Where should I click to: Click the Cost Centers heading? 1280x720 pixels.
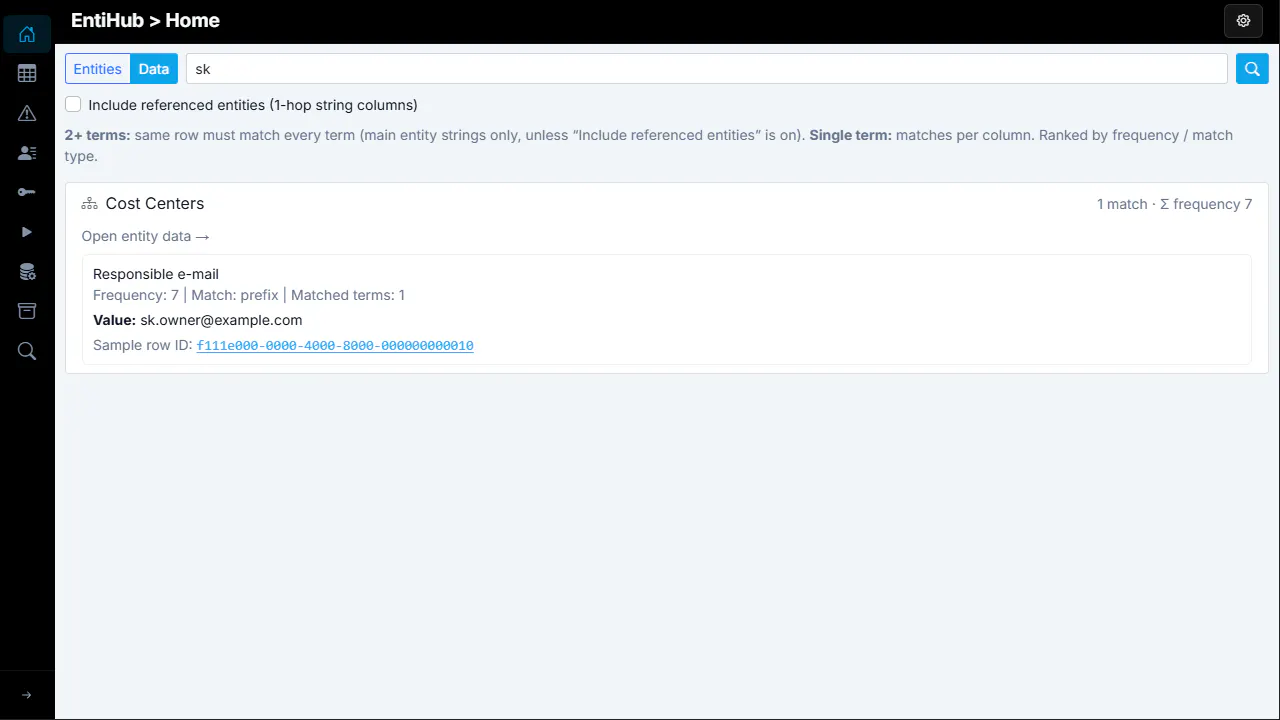[x=155, y=204]
